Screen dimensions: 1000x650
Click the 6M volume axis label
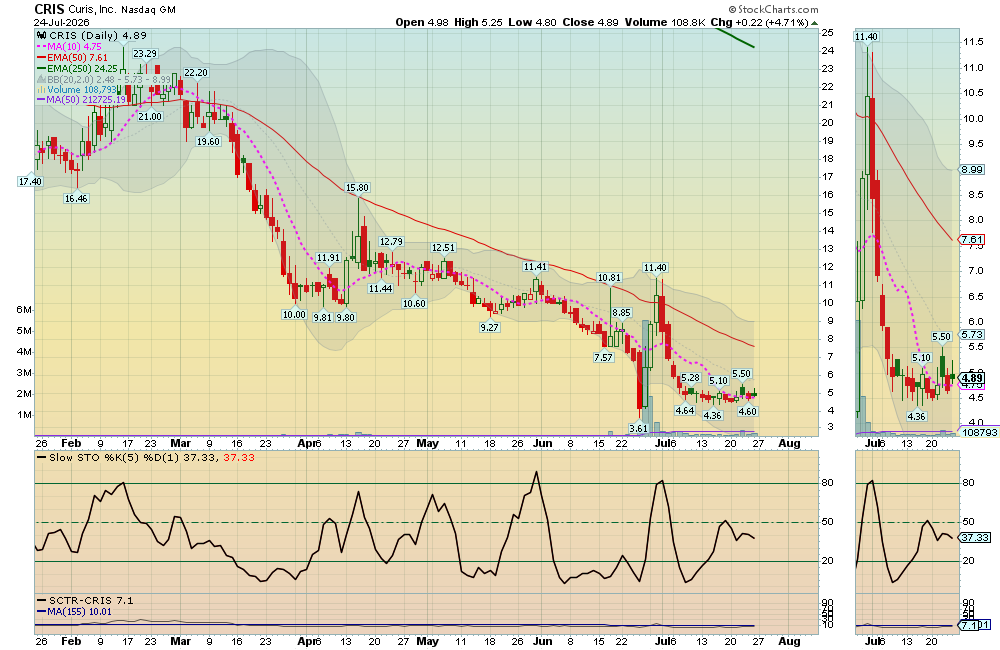click(24, 309)
